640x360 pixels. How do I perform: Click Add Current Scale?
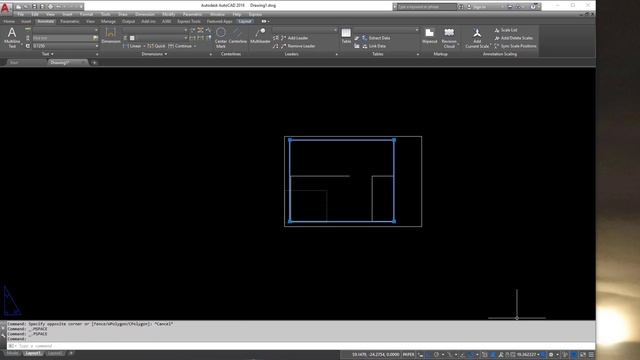pos(477,38)
